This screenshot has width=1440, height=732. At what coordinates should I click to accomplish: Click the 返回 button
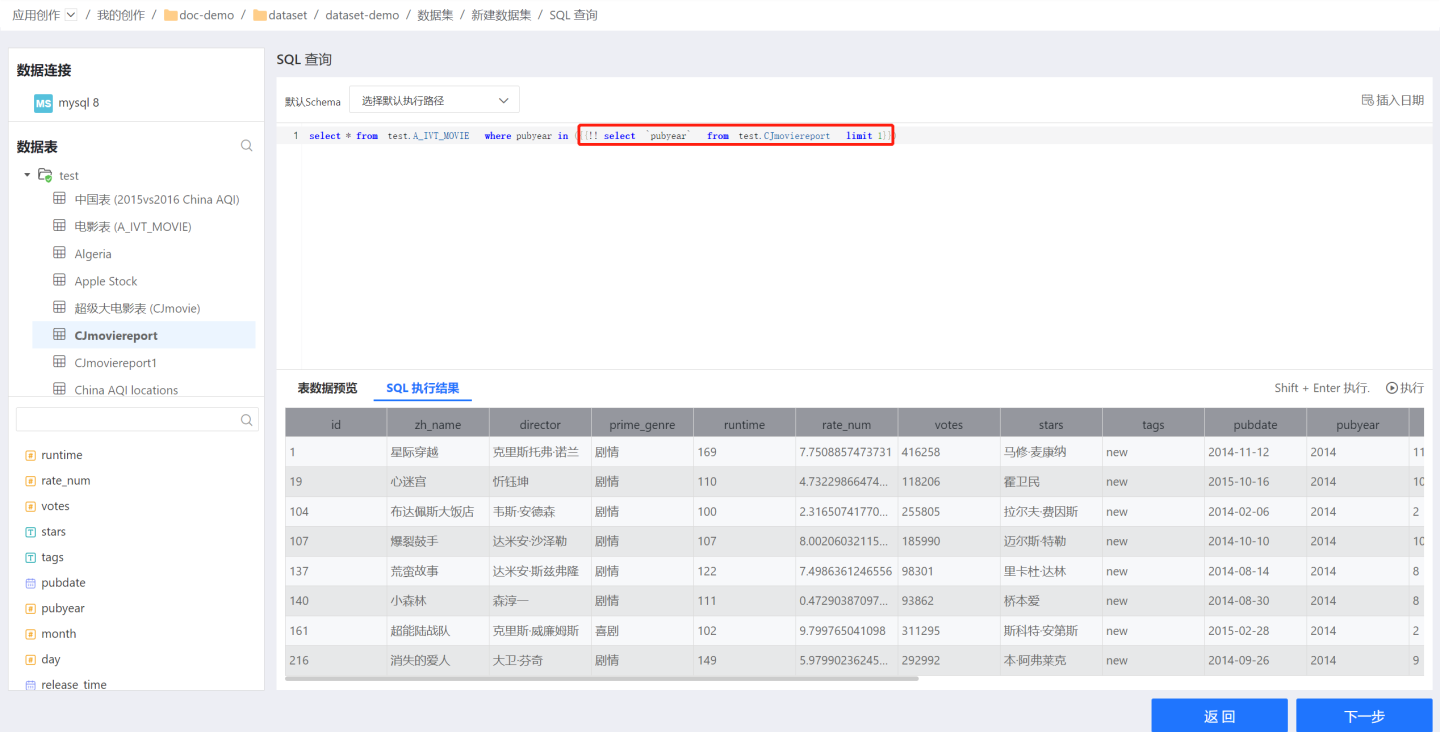[1219, 716]
